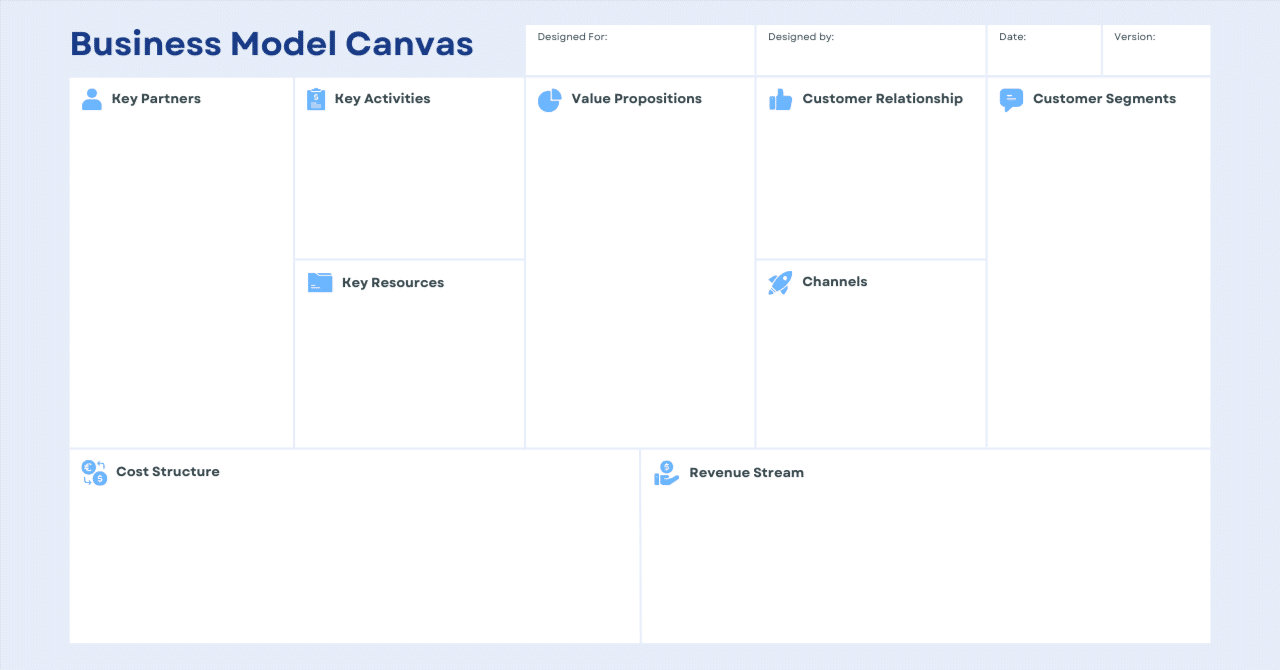Click the Key Partners heading text

[156, 99]
